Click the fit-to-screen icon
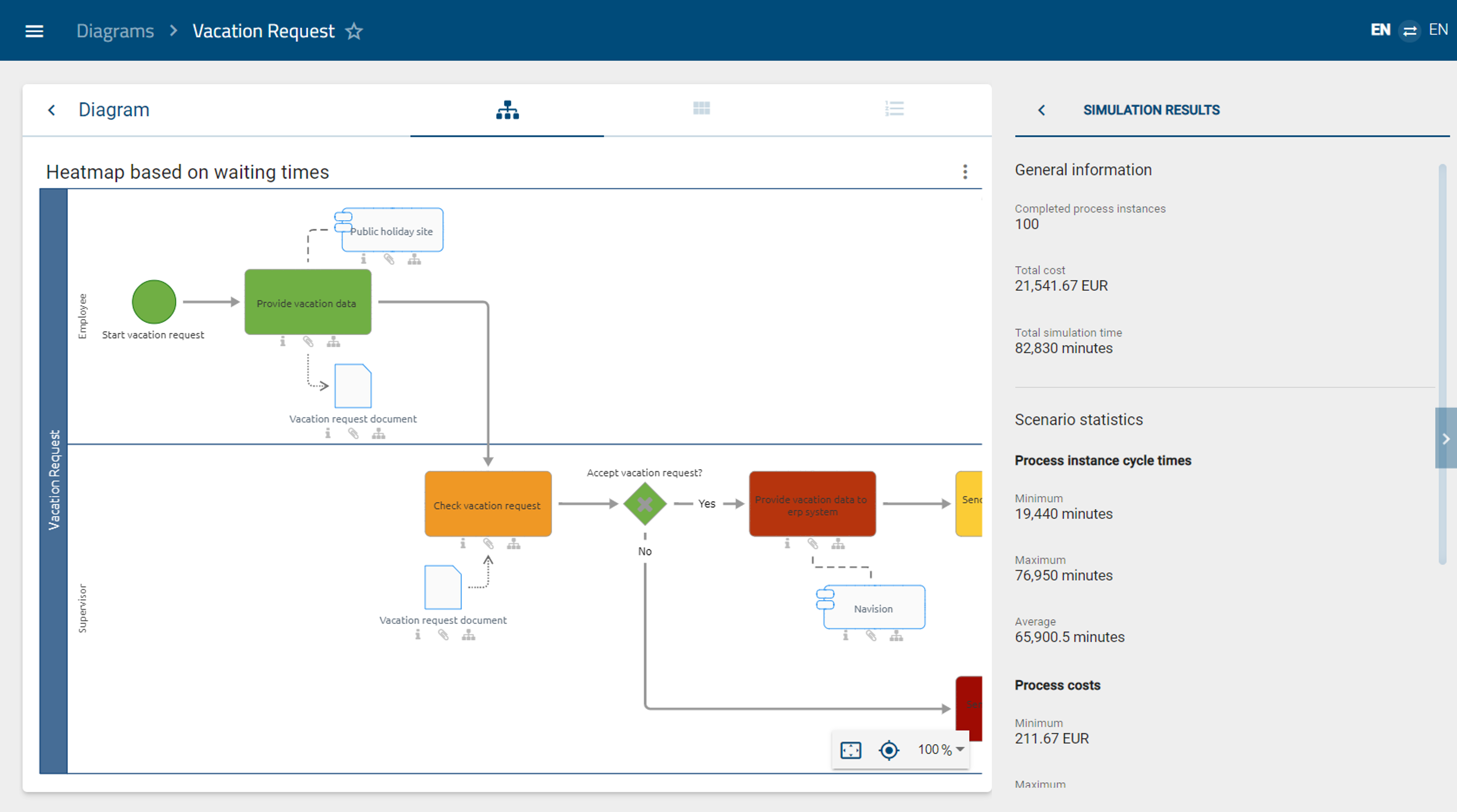Image resolution: width=1457 pixels, height=812 pixels. tap(851, 750)
